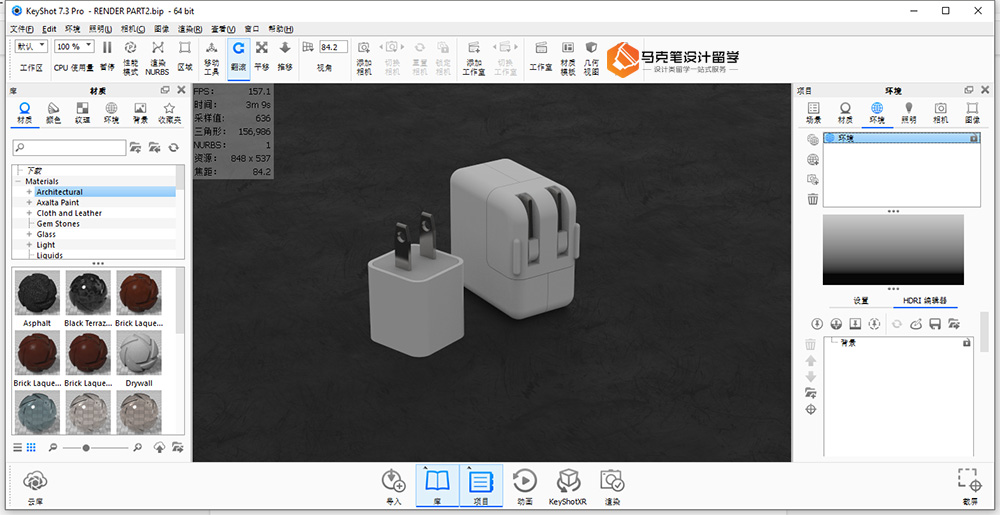Expand the Axalta Paint folder

click(x=29, y=203)
